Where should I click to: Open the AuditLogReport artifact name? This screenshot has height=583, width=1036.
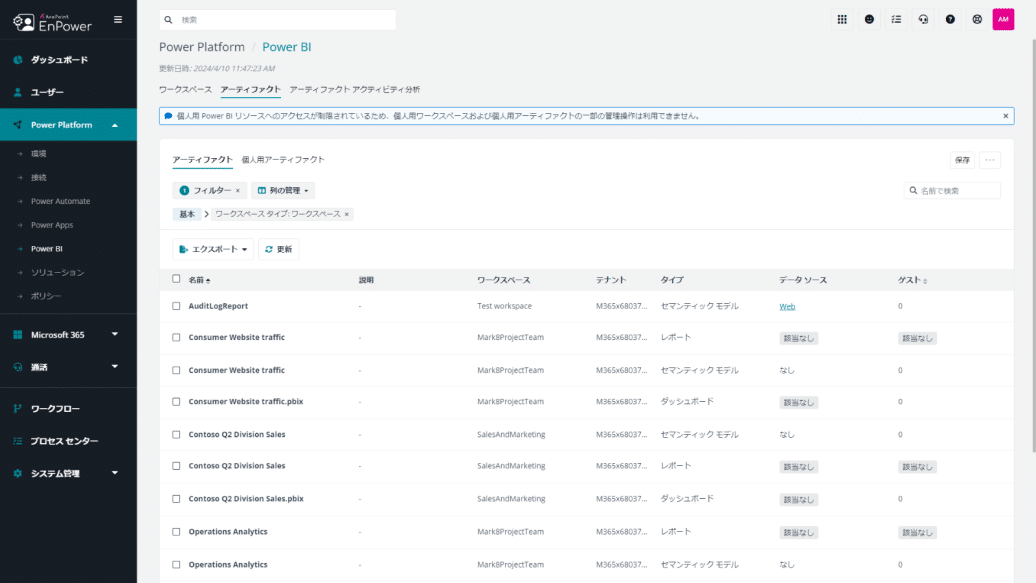[x=218, y=306]
